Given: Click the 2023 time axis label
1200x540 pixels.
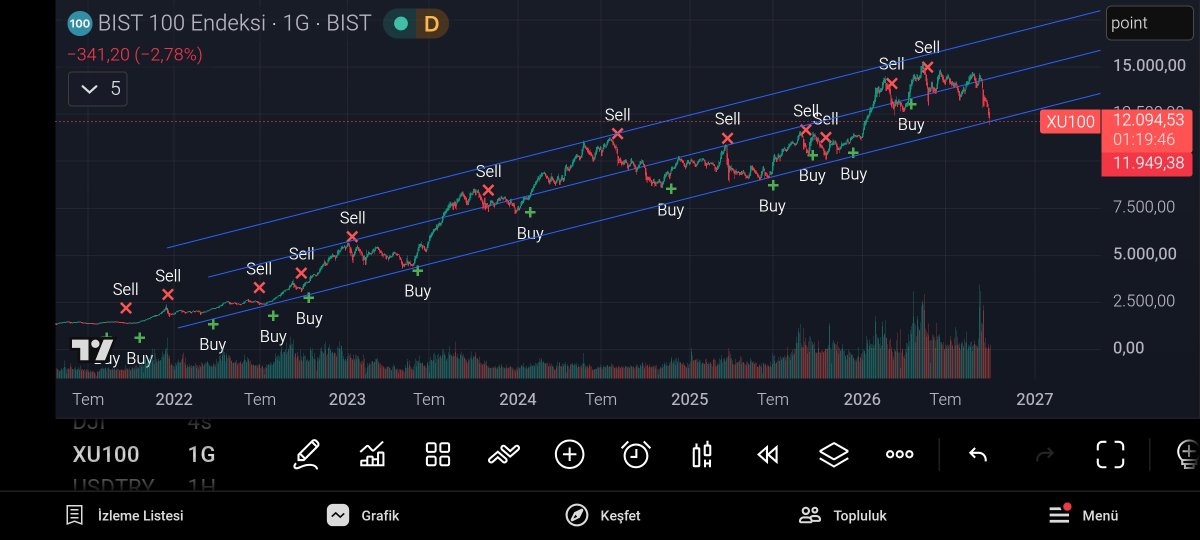Looking at the screenshot, I should click(347, 400).
